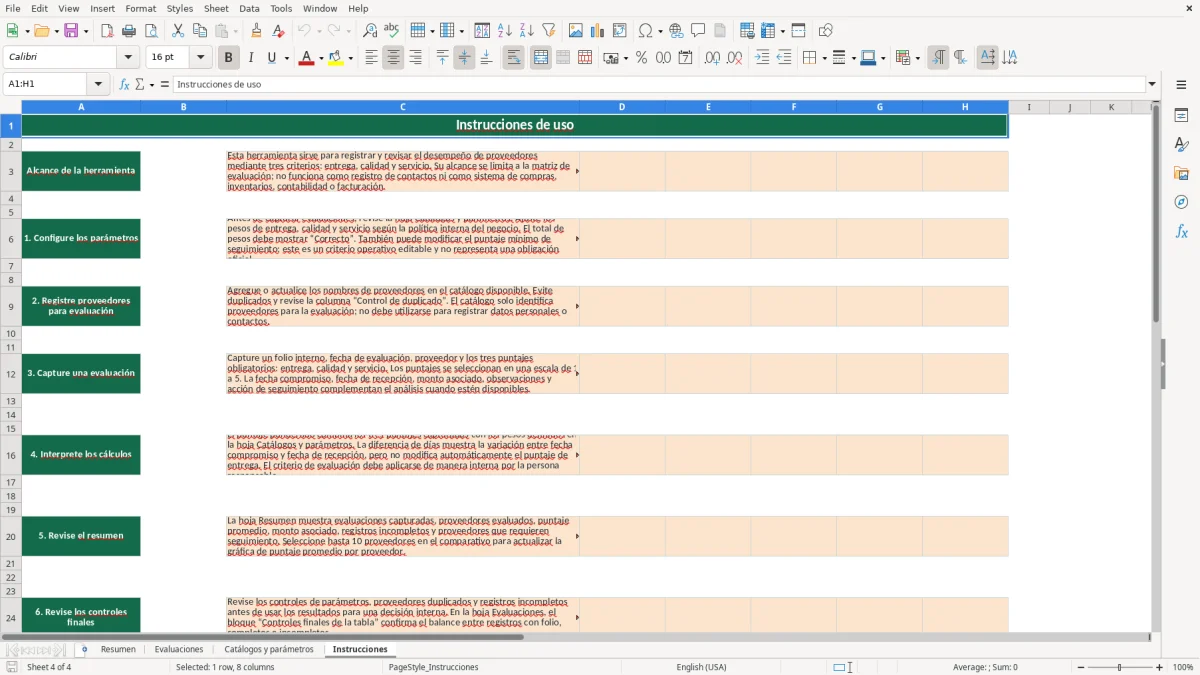The width and height of the screenshot is (1200, 675).
Task: Open the Font Name dropdown
Action: tap(128, 58)
